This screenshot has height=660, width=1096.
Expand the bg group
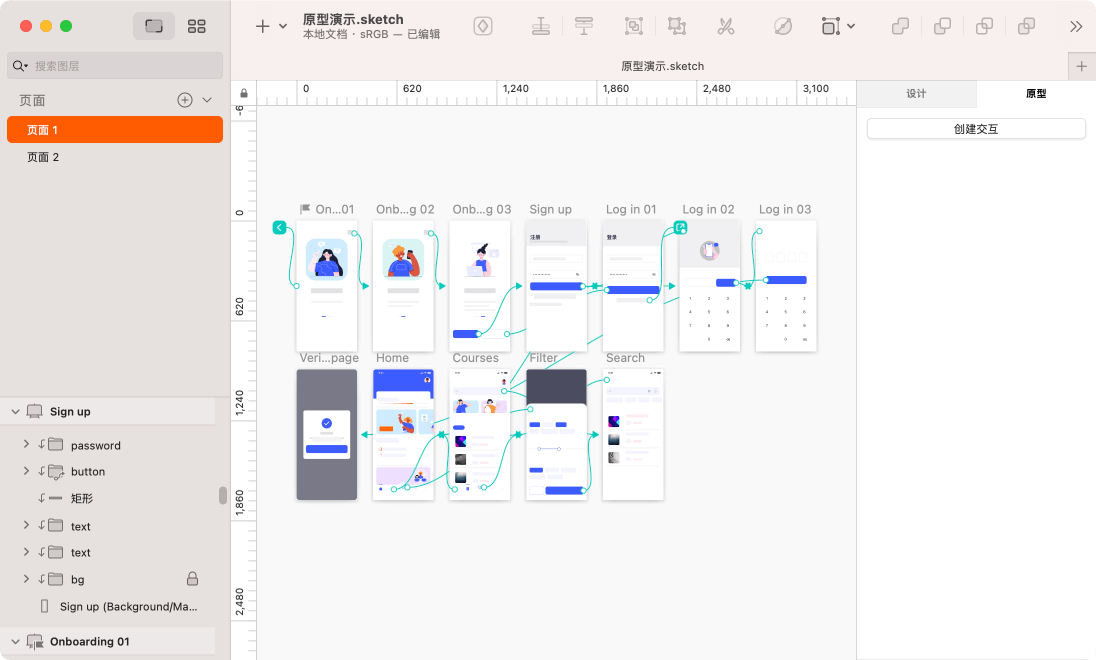(27, 579)
